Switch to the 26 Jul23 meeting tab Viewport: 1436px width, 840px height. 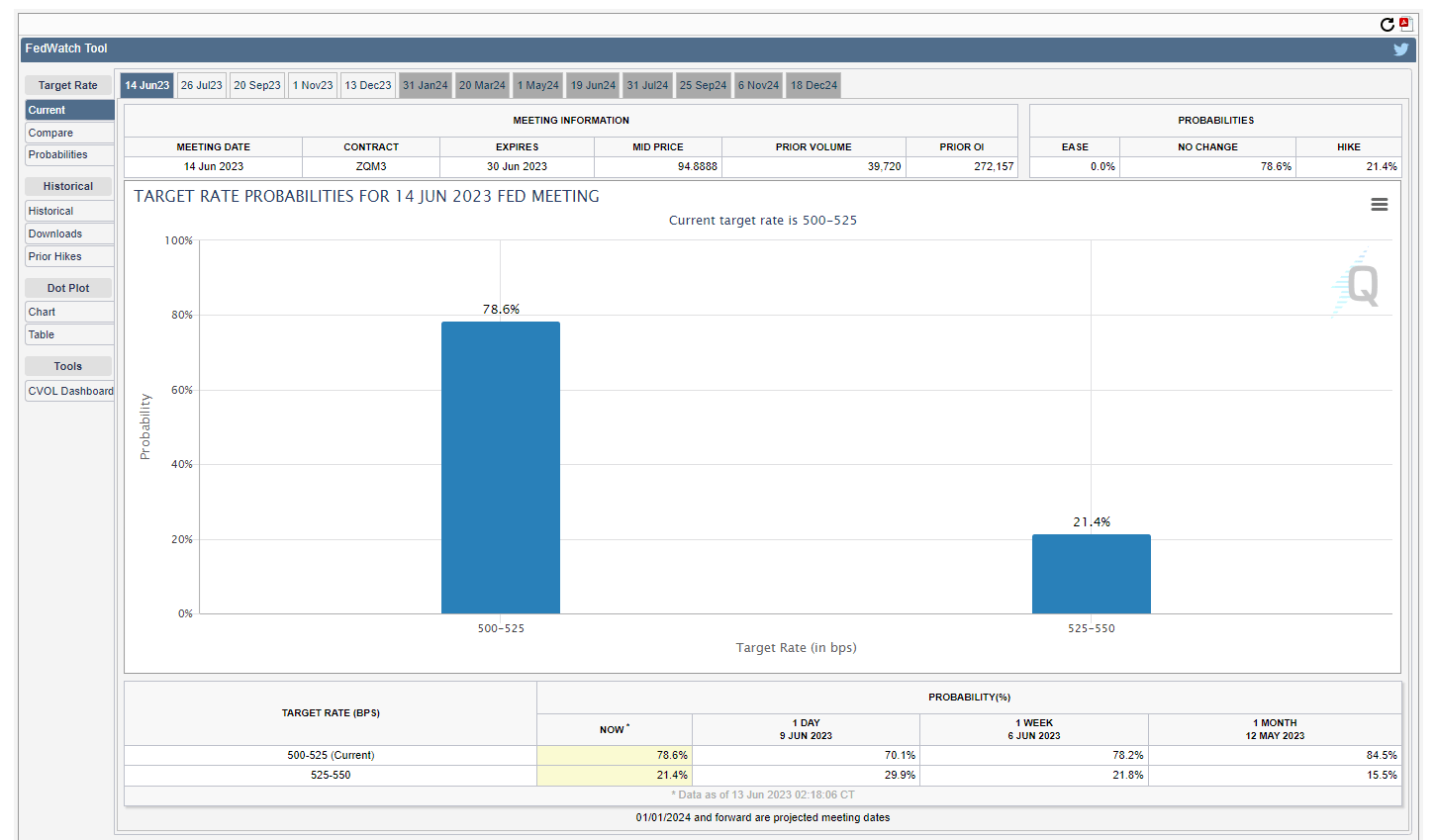pyautogui.click(x=201, y=85)
